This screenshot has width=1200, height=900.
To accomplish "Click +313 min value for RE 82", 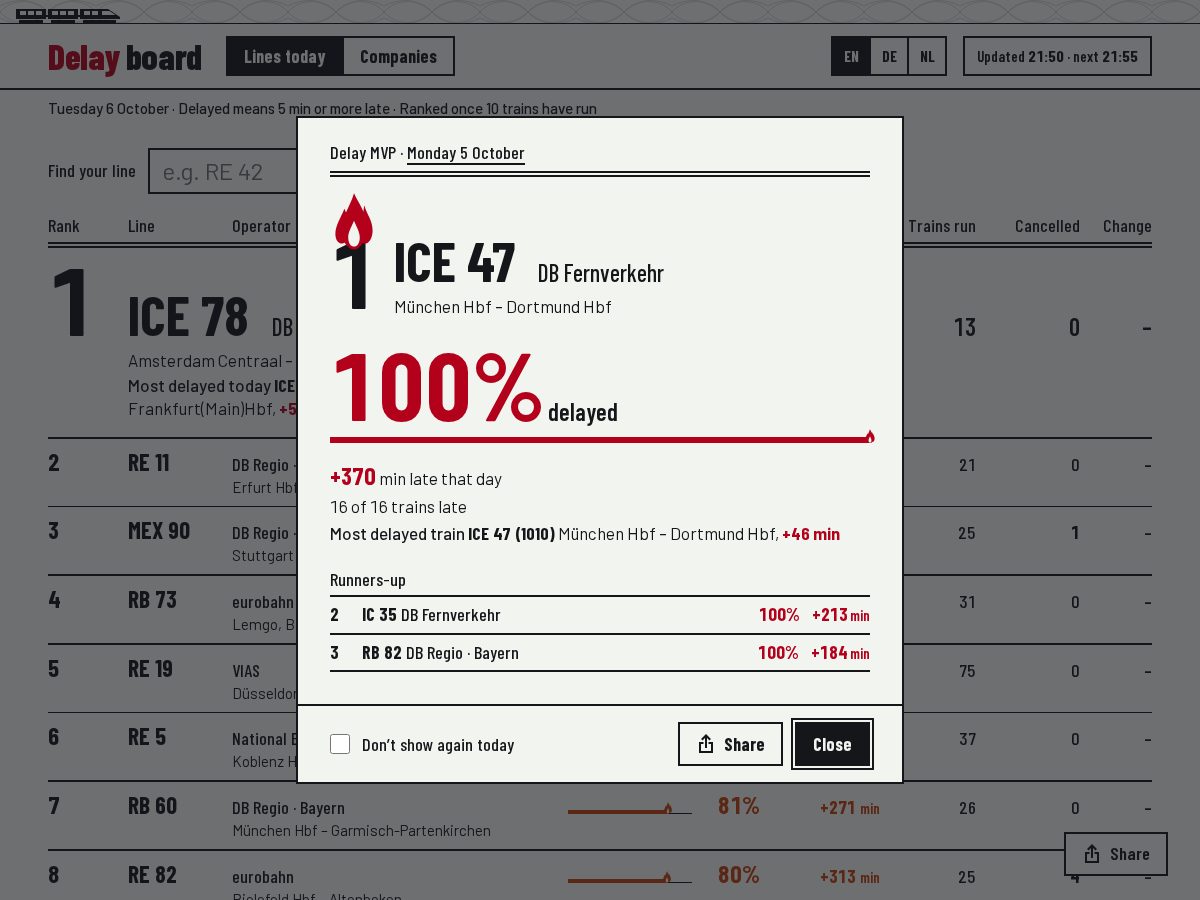I will [x=849, y=877].
